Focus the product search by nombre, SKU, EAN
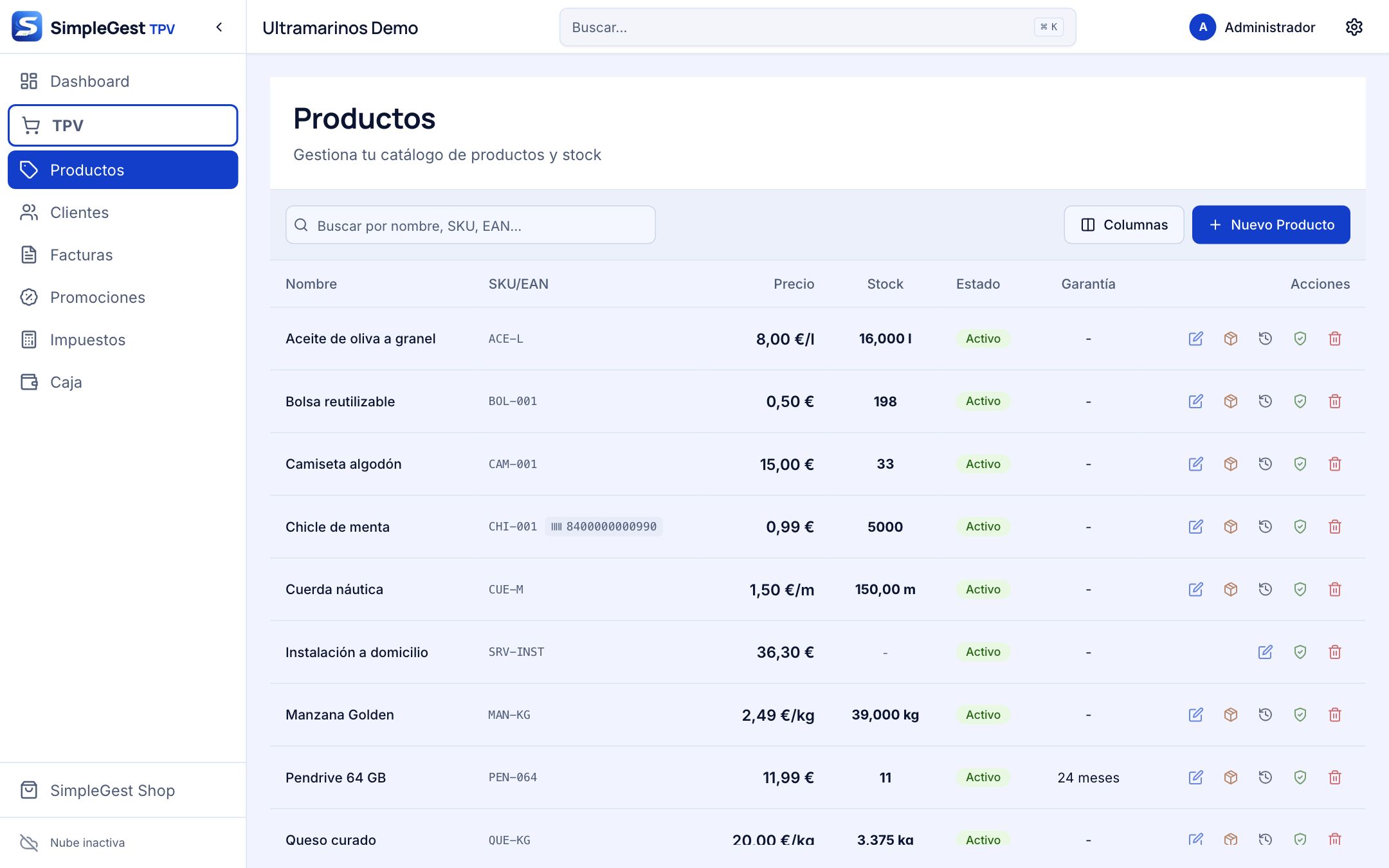This screenshot has height=868, width=1389. click(470, 225)
